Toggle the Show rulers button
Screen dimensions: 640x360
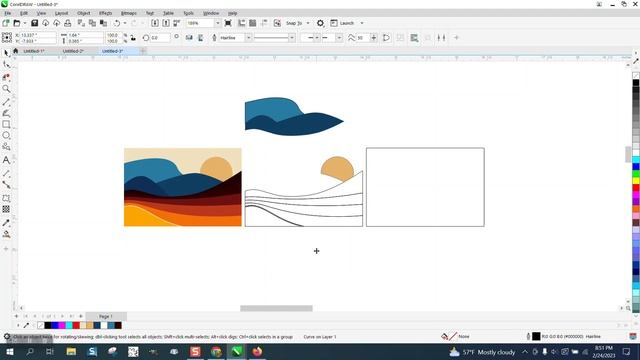pos(242,23)
